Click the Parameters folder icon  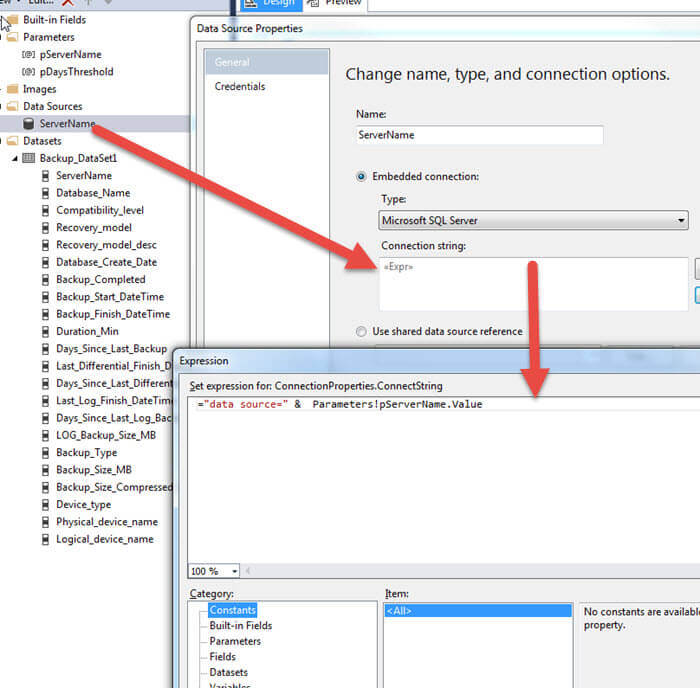click(13, 37)
